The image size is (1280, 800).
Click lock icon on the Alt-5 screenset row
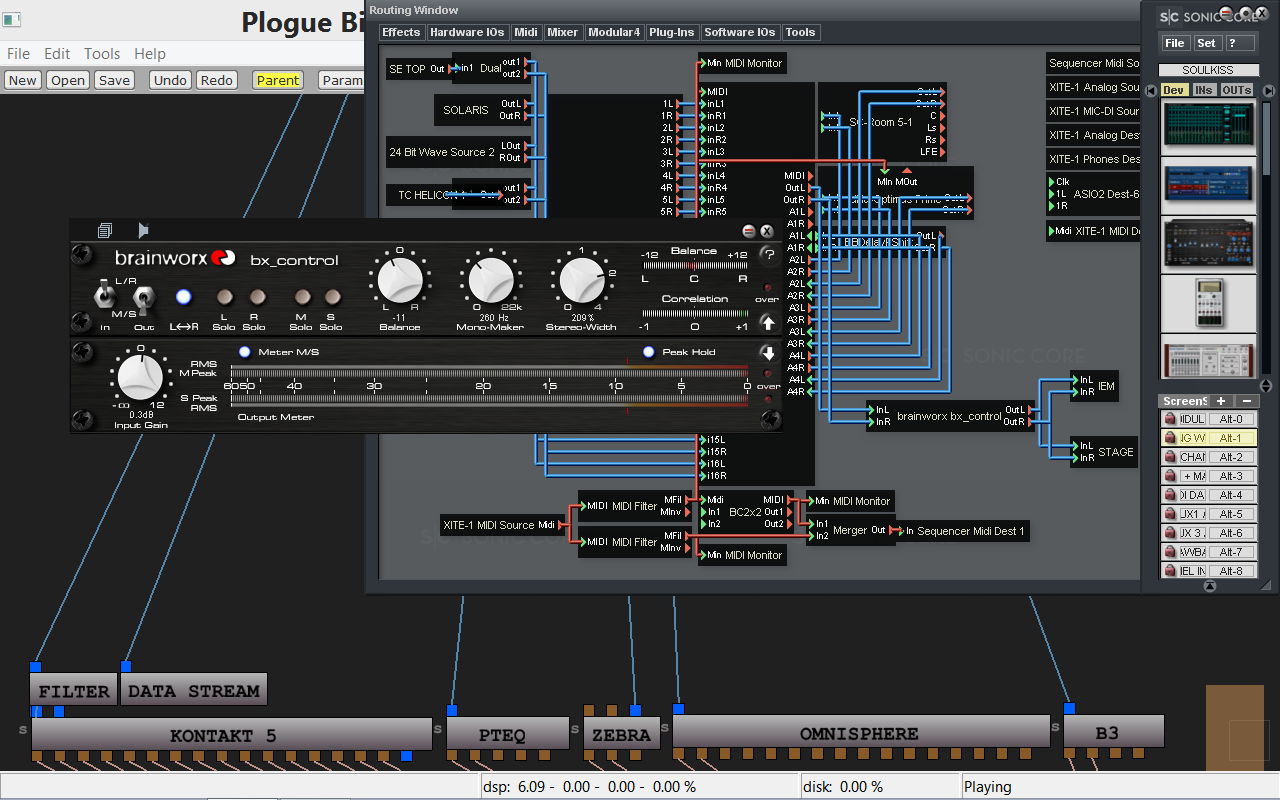click(1169, 514)
